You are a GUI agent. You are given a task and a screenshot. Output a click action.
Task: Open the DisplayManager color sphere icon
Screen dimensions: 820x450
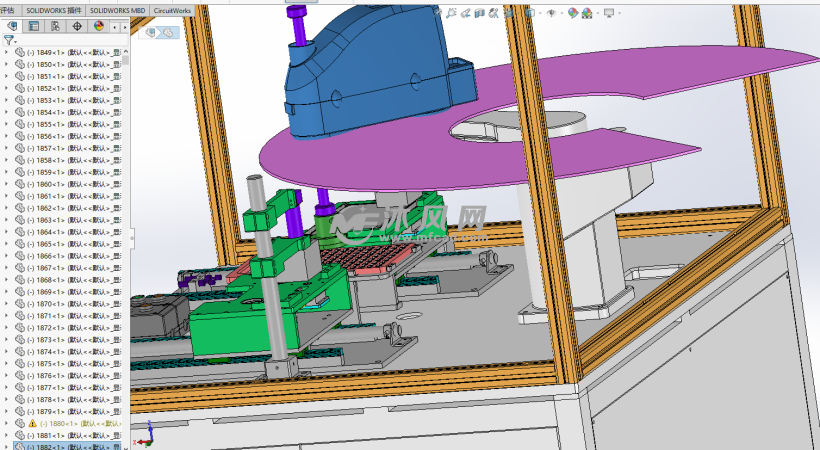(x=98, y=26)
